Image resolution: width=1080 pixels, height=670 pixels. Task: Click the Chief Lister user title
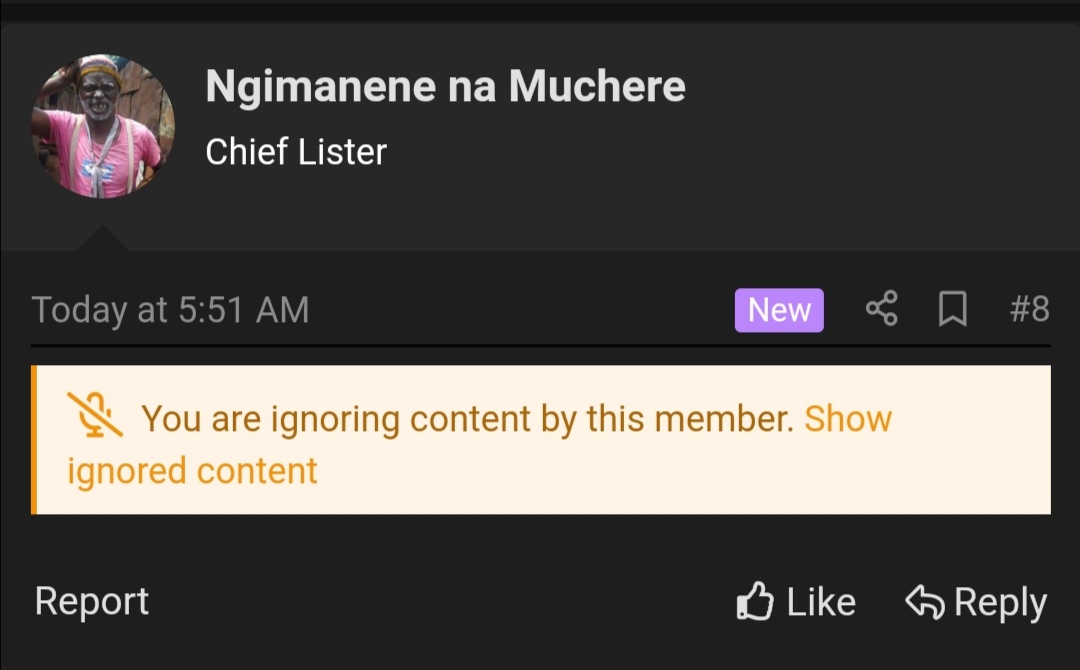[x=296, y=151]
